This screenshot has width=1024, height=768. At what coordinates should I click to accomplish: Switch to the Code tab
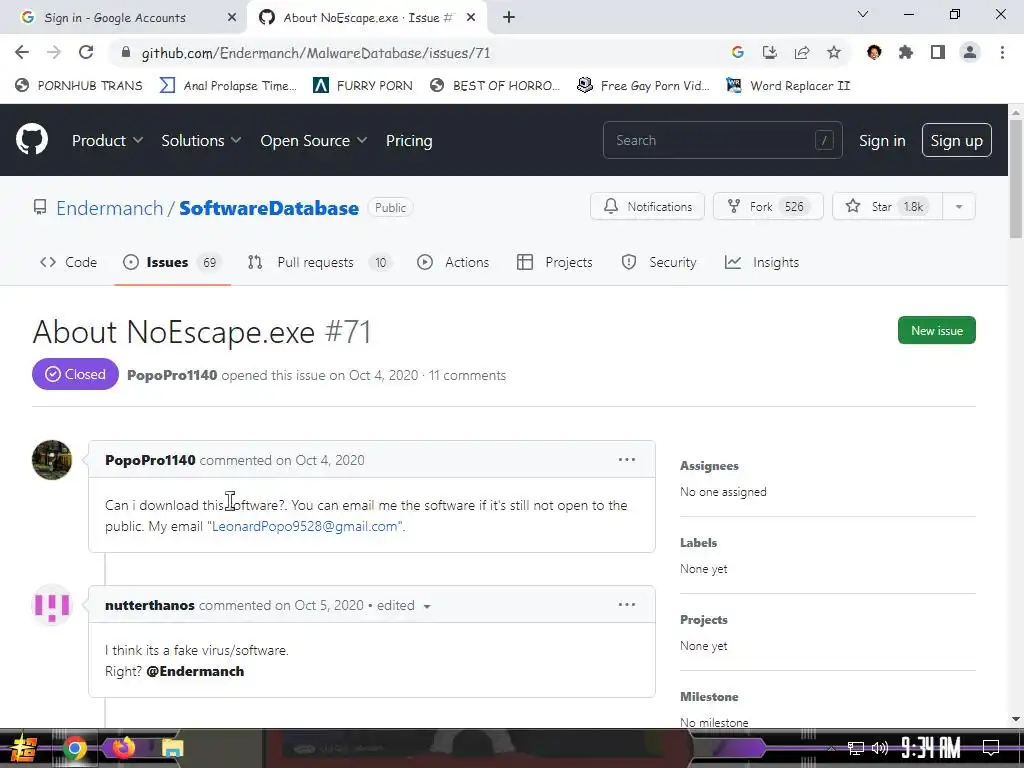(69, 262)
